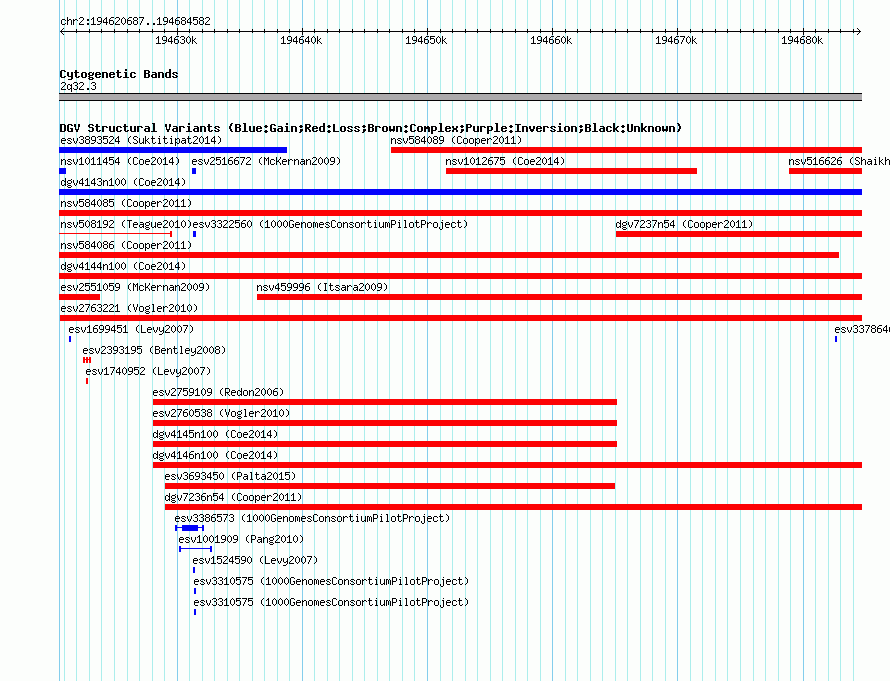Screen dimensions: 890x681
Task: Click the right arrowhead of the ruler
Action: [x=858, y=31]
